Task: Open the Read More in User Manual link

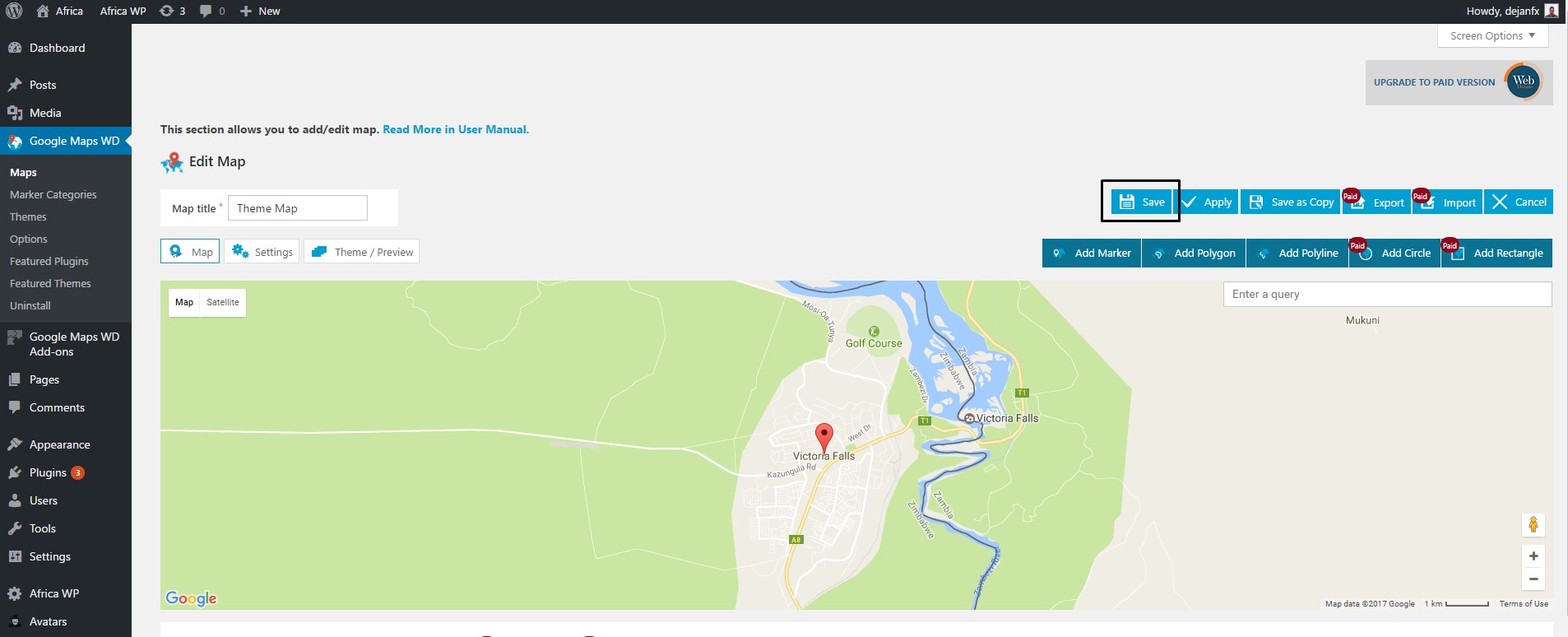Action: [x=456, y=129]
